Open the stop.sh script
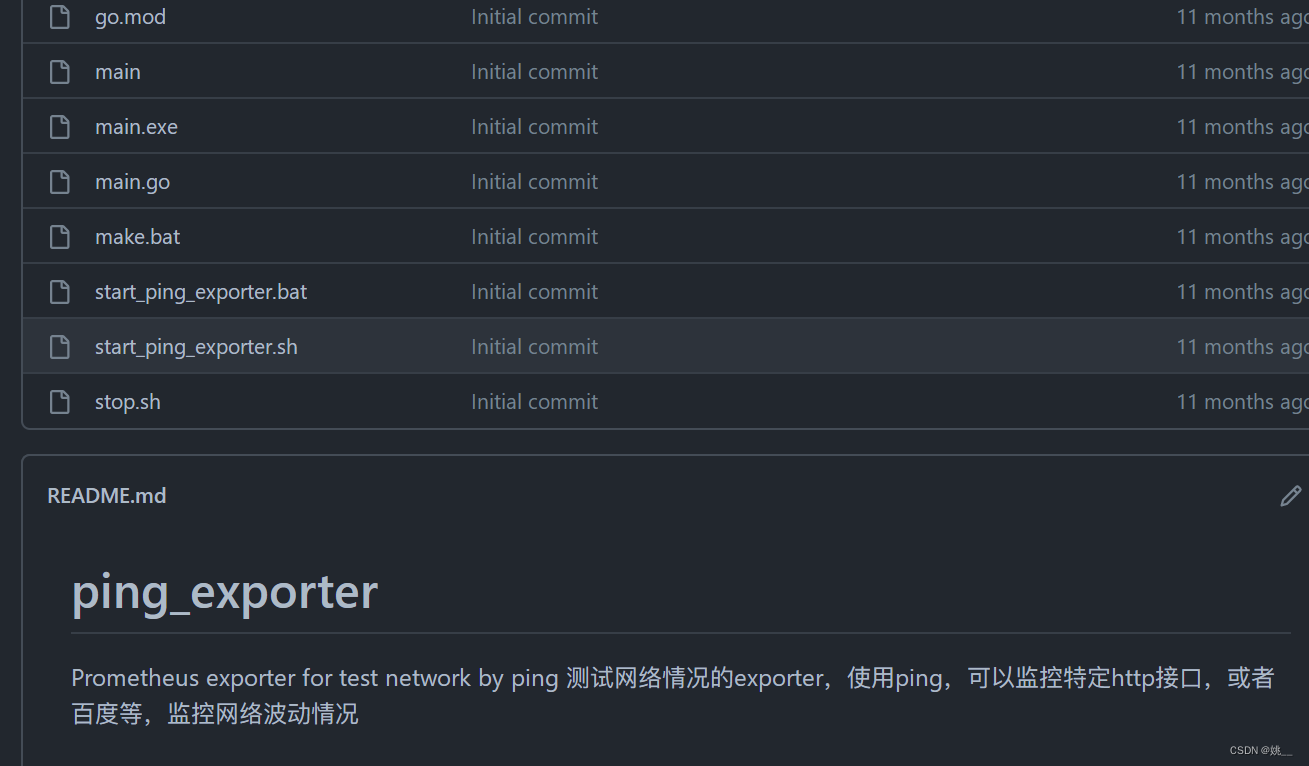The image size is (1309, 766). pyautogui.click(x=127, y=401)
